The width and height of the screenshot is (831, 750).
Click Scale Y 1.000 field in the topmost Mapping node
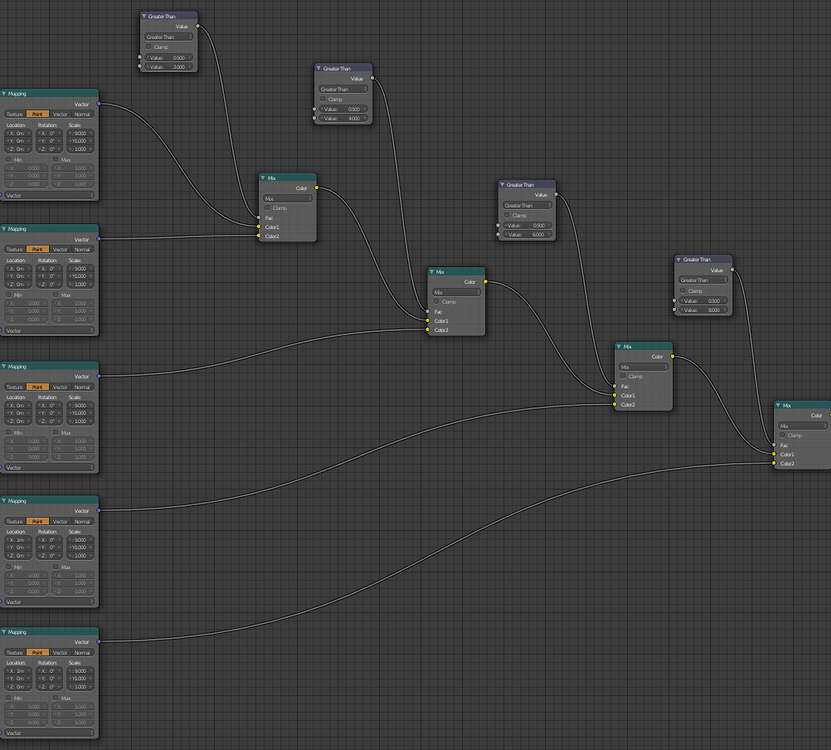[80, 141]
